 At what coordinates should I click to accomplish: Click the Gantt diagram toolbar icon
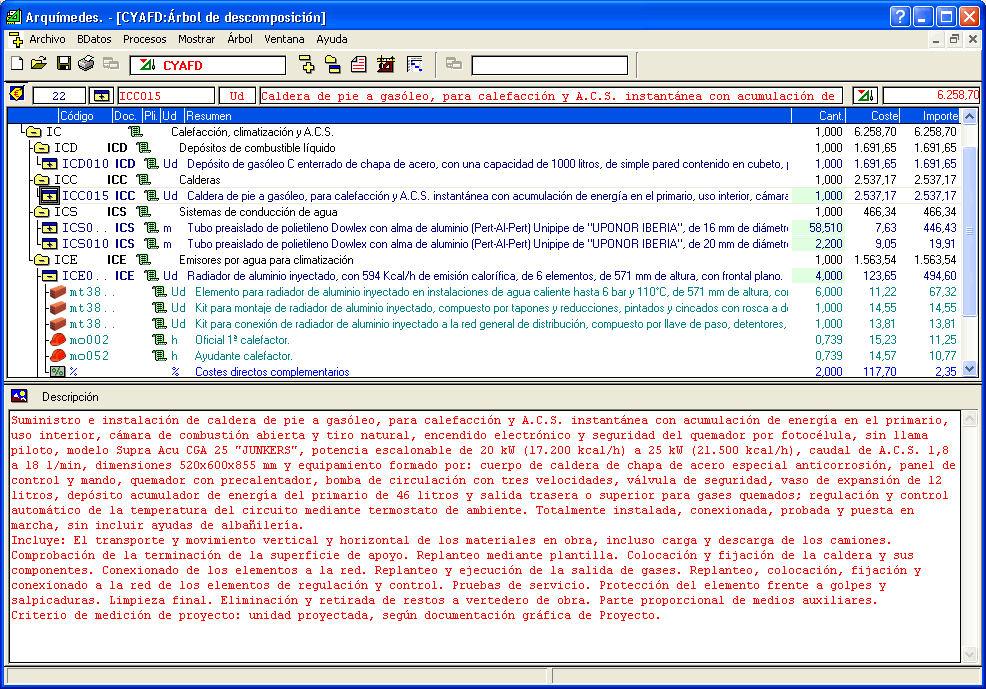click(414, 64)
